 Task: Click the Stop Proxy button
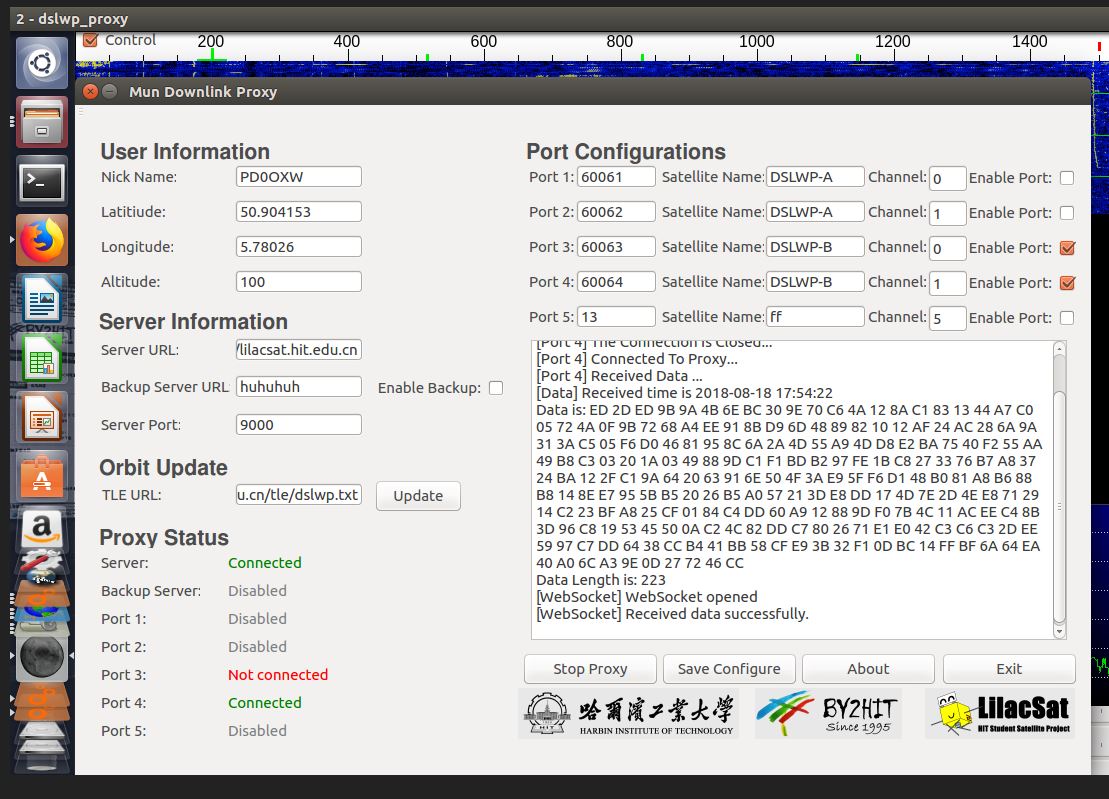[x=590, y=669]
